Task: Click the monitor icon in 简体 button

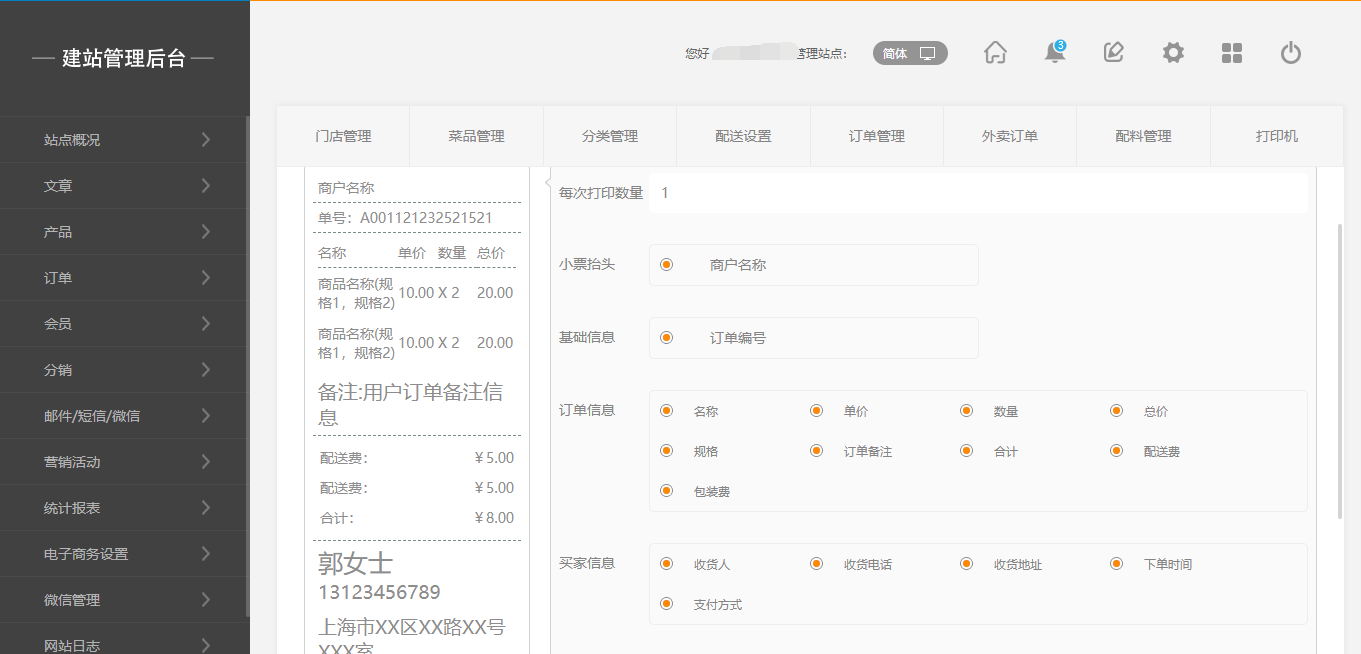Action: [x=928, y=54]
